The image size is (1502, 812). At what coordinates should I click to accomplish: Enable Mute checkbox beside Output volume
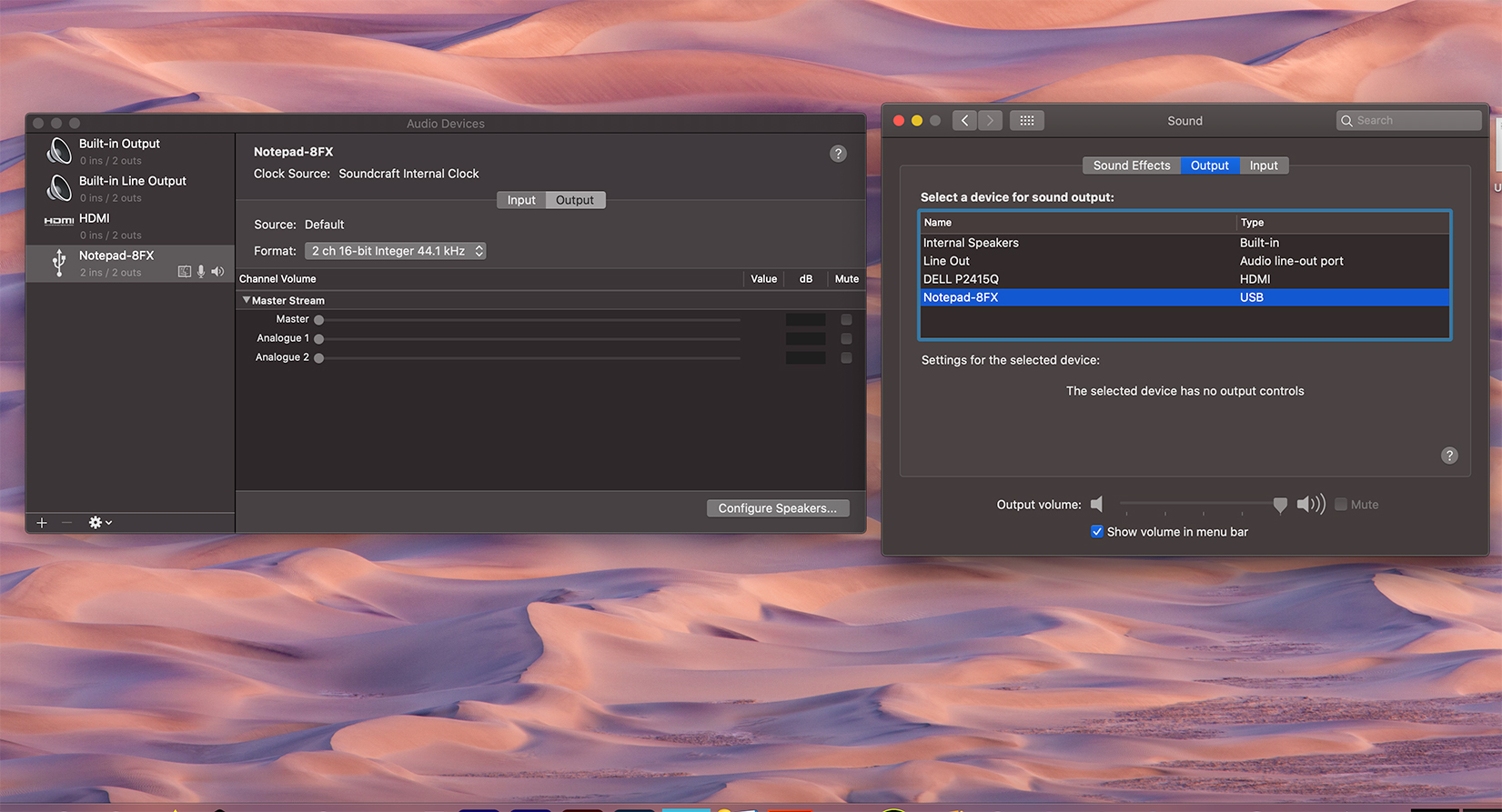pos(1340,505)
